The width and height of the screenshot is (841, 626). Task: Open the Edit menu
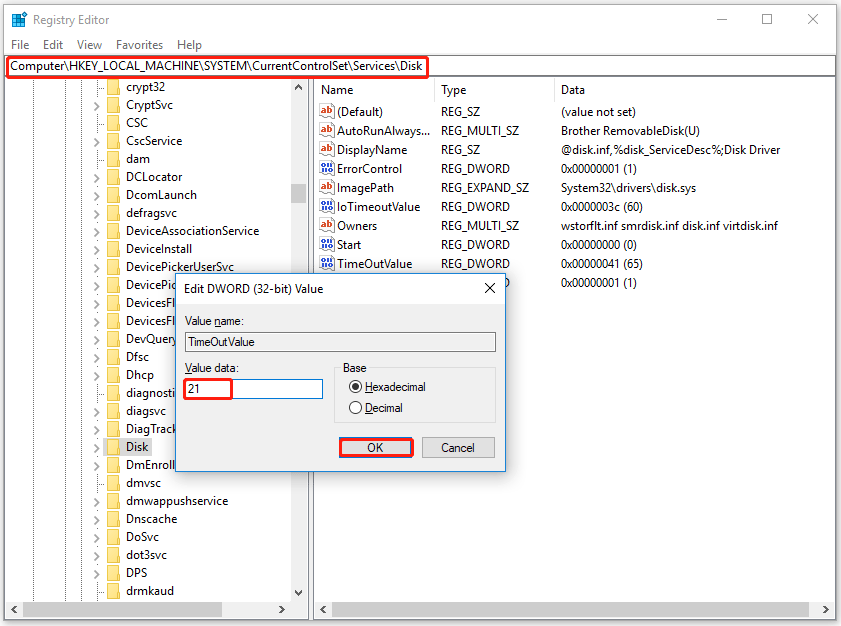[x=53, y=45]
